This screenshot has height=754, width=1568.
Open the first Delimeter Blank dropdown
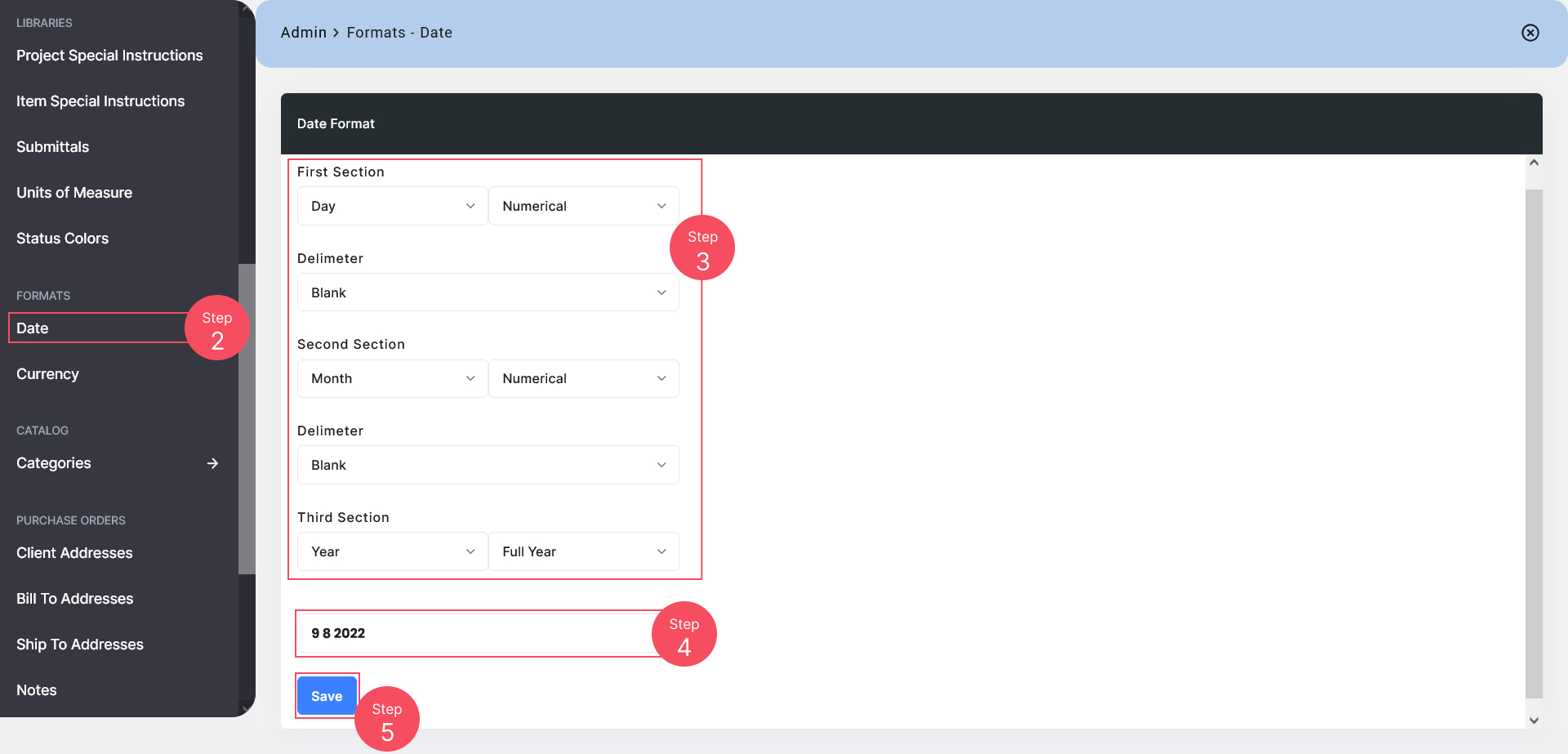pyautogui.click(x=488, y=292)
